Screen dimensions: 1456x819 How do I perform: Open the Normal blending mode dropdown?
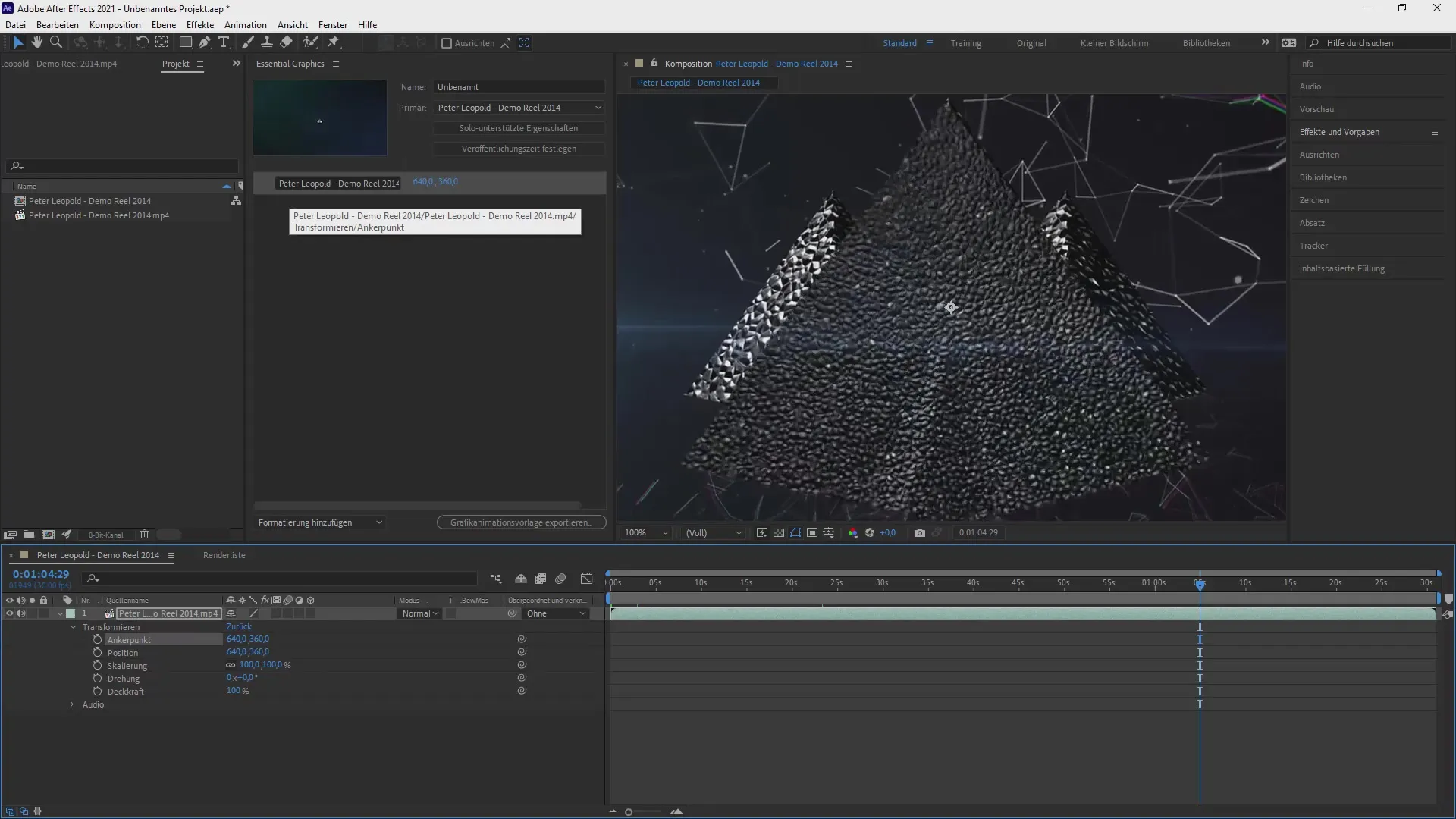(x=420, y=613)
